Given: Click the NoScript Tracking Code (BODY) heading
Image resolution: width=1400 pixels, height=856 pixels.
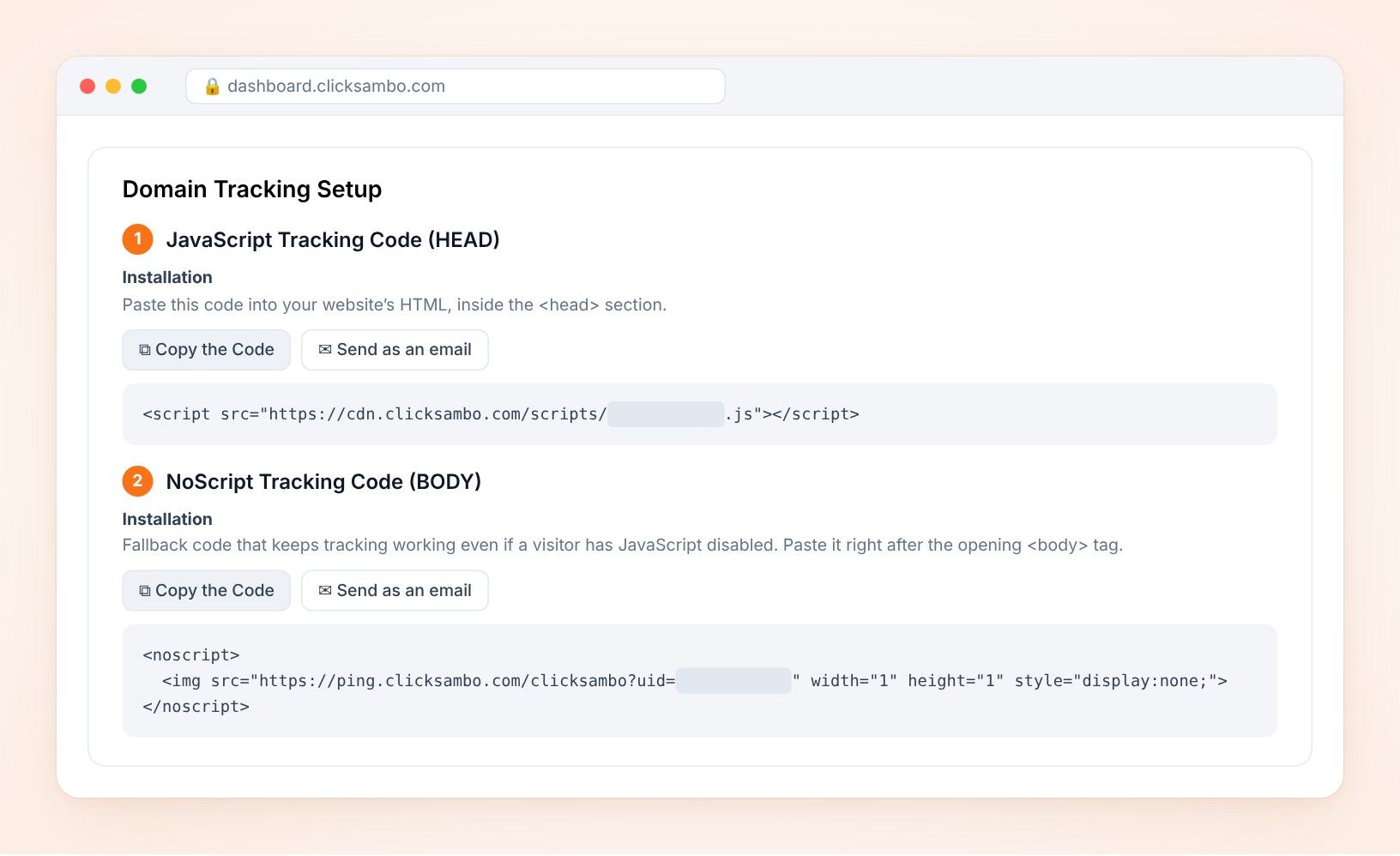Looking at the screenshot, I should tap(323, 482).
